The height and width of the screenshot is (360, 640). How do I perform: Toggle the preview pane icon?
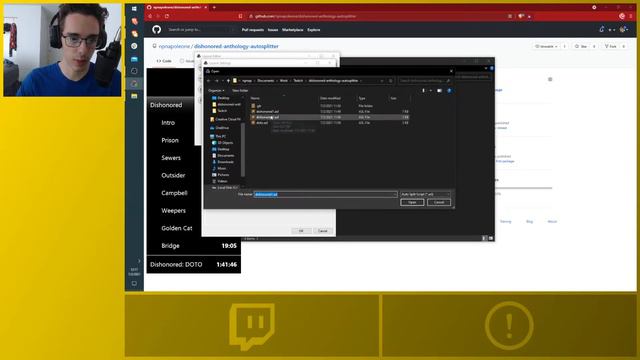439,91
